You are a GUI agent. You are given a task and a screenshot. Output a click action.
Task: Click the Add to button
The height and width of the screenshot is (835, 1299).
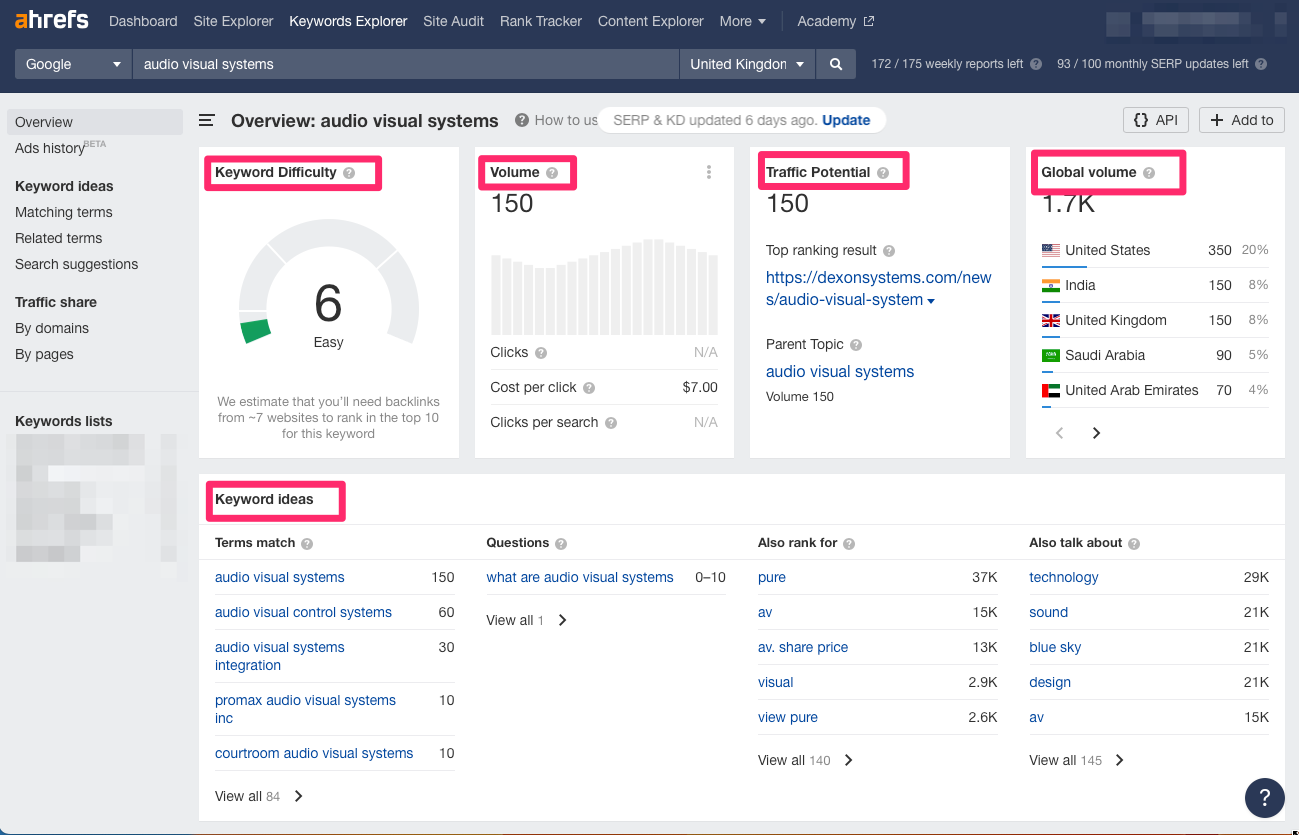point(1242,120)
